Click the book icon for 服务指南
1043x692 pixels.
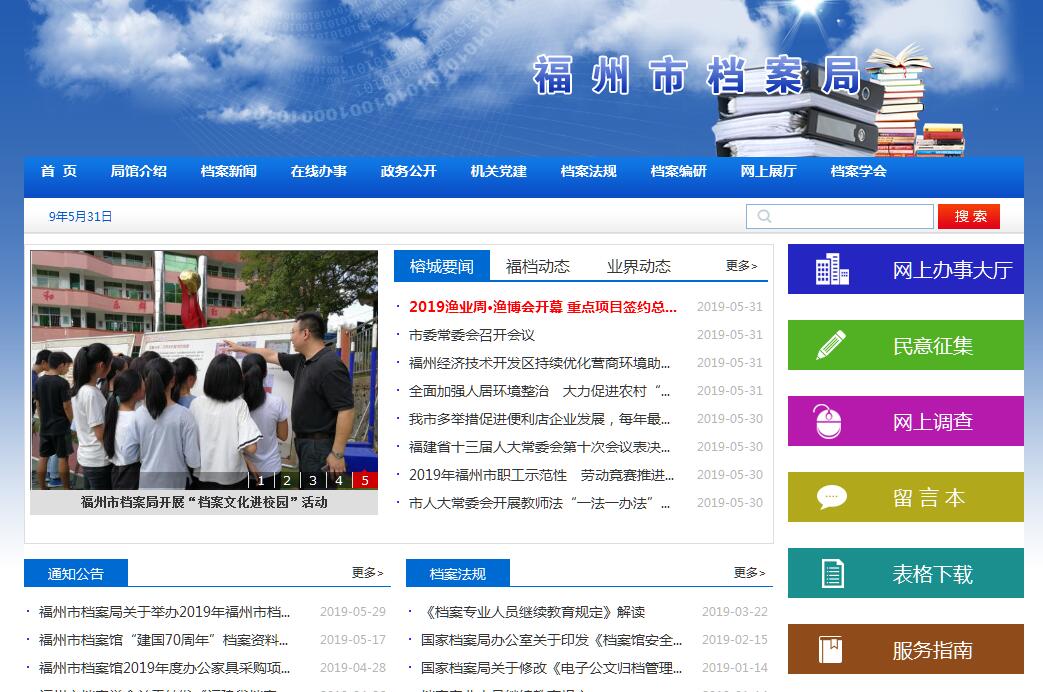tap(830, 649)
